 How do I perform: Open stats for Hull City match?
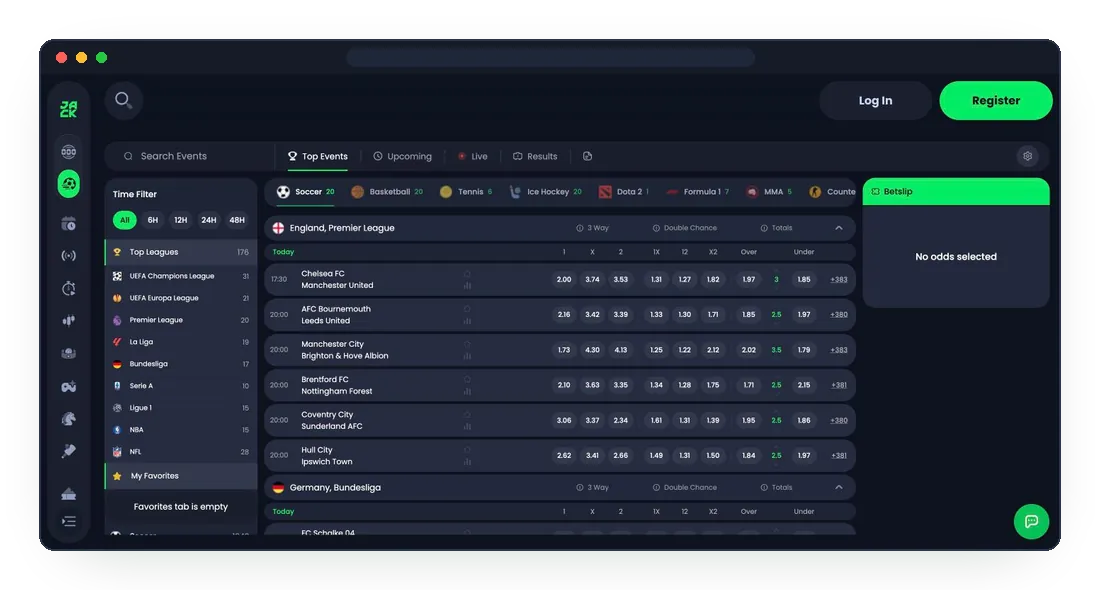coord(467,462)
